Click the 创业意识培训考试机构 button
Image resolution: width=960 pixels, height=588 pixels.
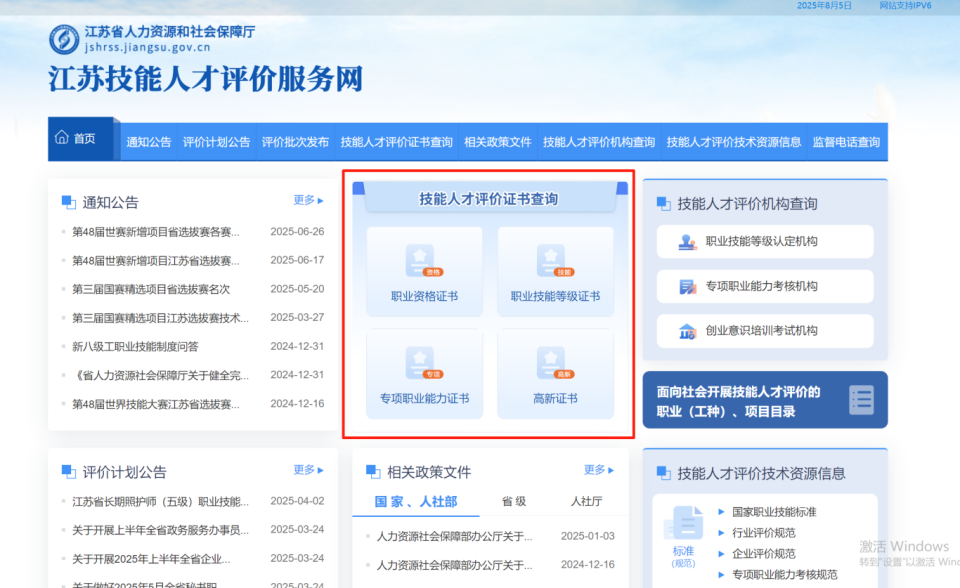[x=765, y=331]
